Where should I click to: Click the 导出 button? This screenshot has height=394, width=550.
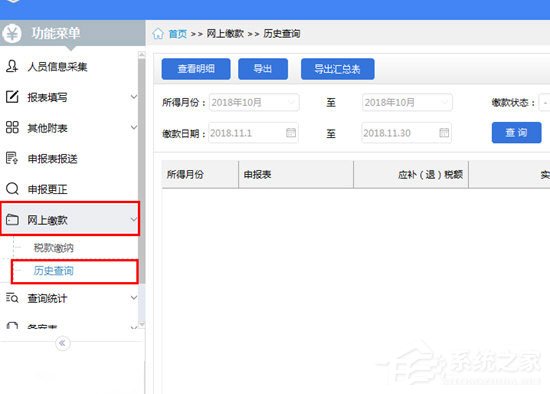(263, 69)
